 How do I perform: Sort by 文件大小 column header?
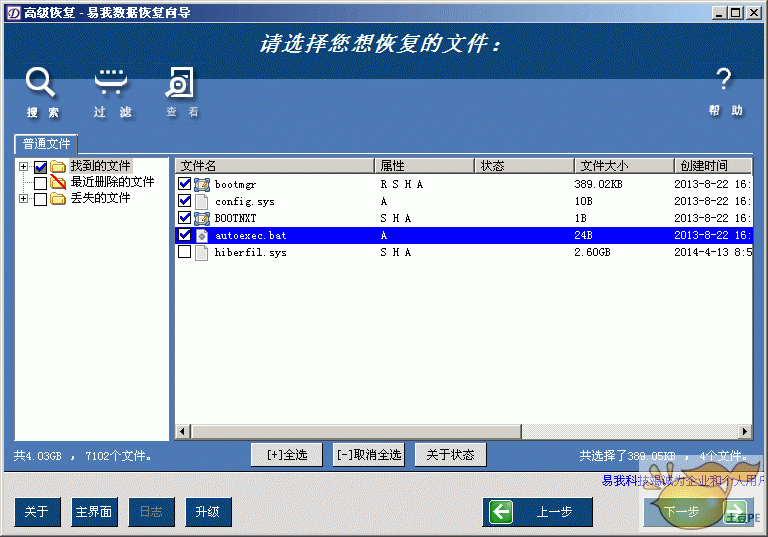[624, 166]
